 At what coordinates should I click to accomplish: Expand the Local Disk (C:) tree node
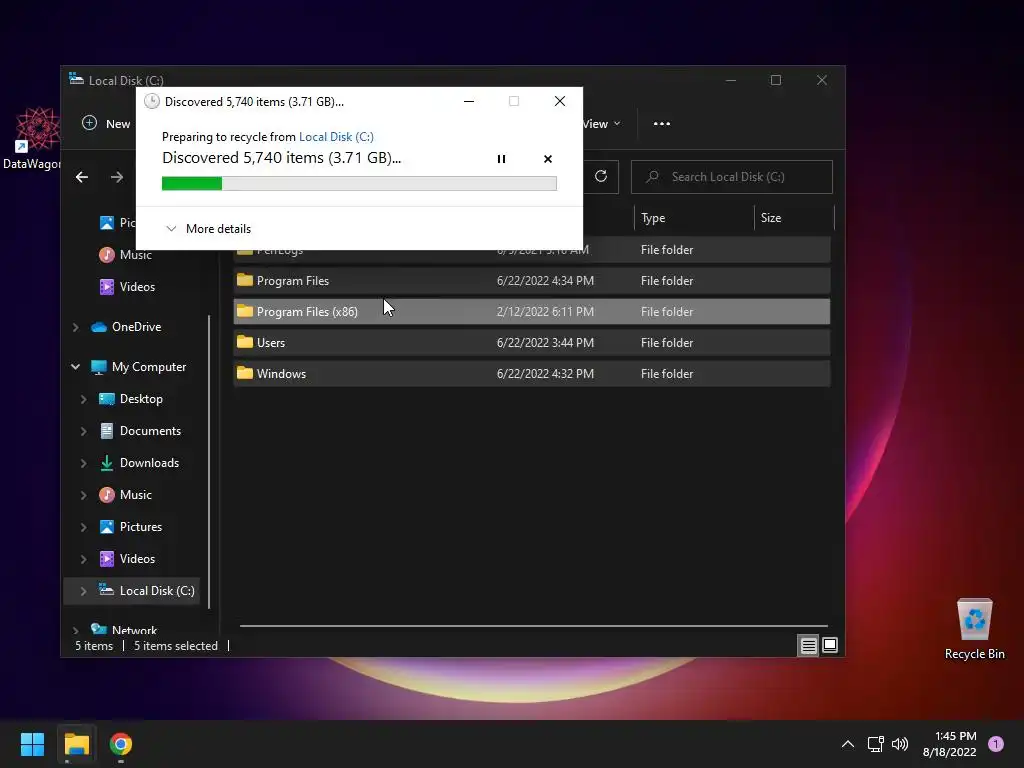tap(83, 591)
